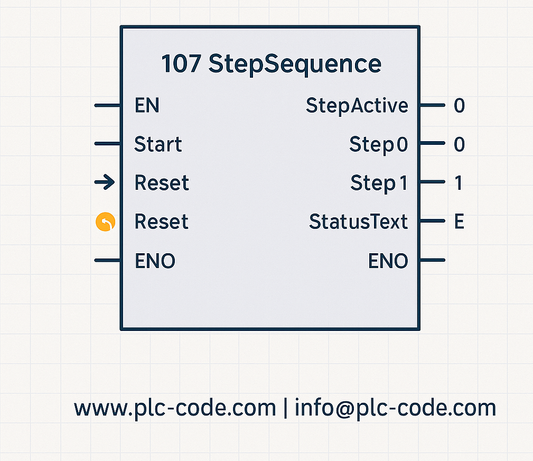
Task: Click the StatusText output label
Action: tap(358, 222)
